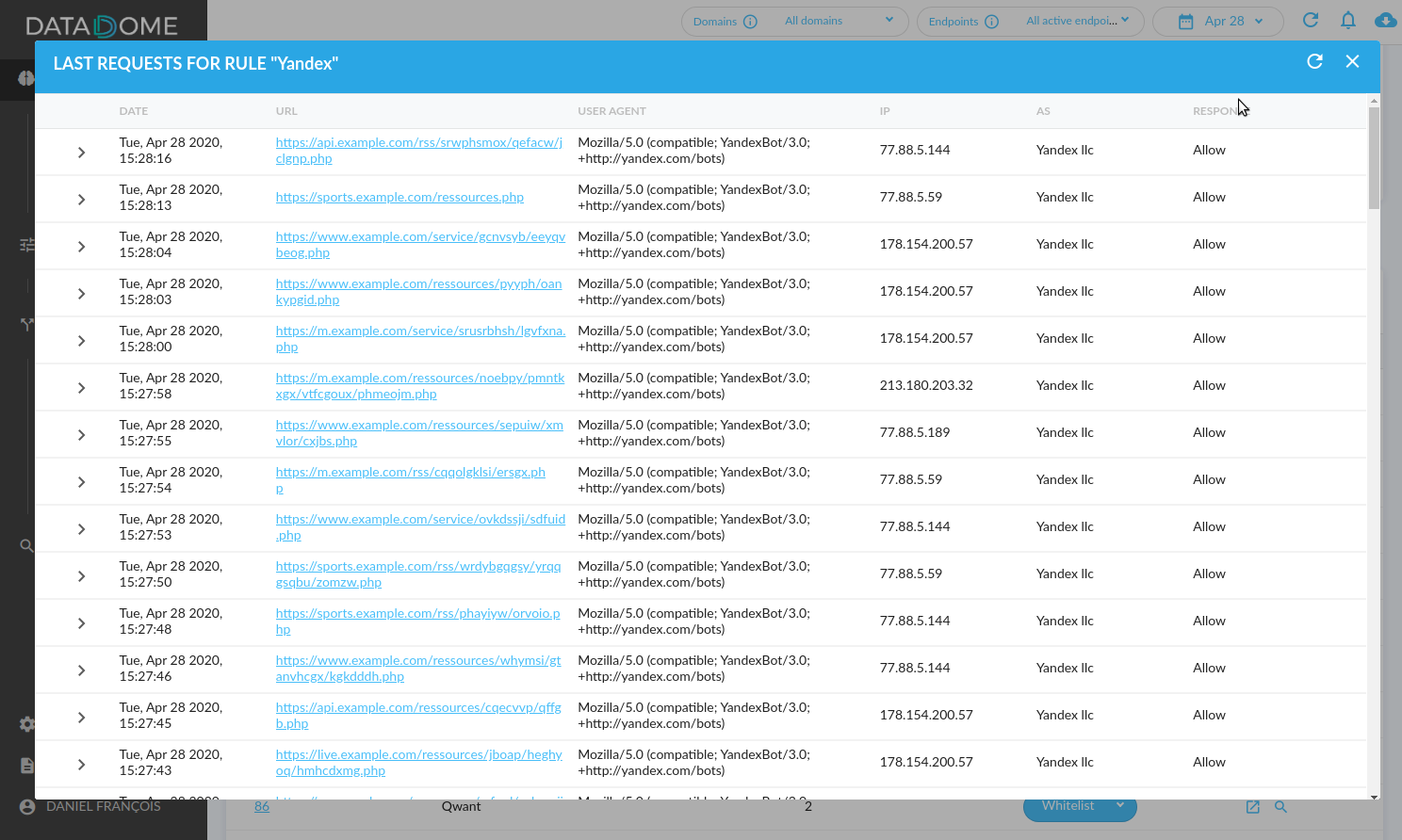This screenshot has height=840, width=1402.
Task: Expand the 15:27:54 request row
Action: point(82,482)
